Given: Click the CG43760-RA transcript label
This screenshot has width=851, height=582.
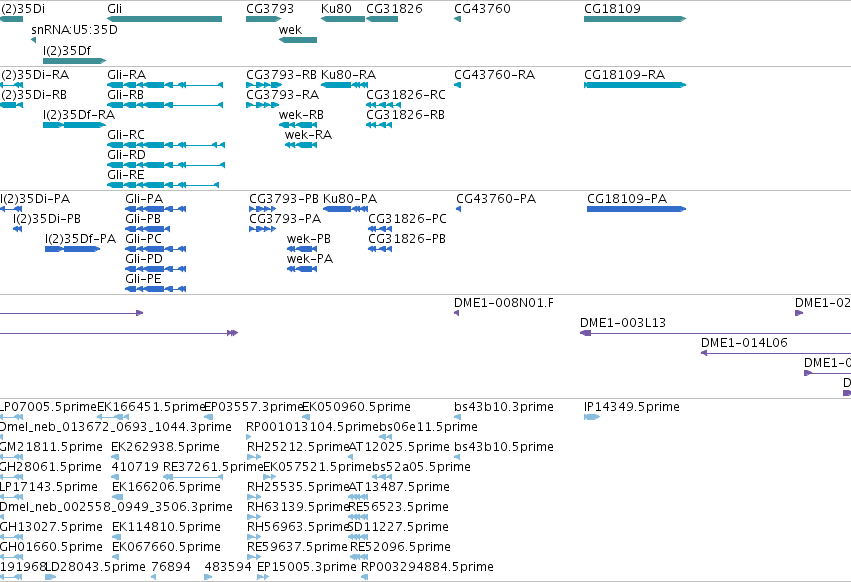Looking at the screenshot, I should [x=494, y=74].
